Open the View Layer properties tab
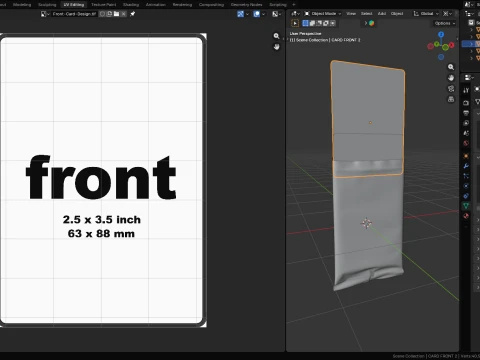Screen dimensions: 480x360 click(466, 123)
